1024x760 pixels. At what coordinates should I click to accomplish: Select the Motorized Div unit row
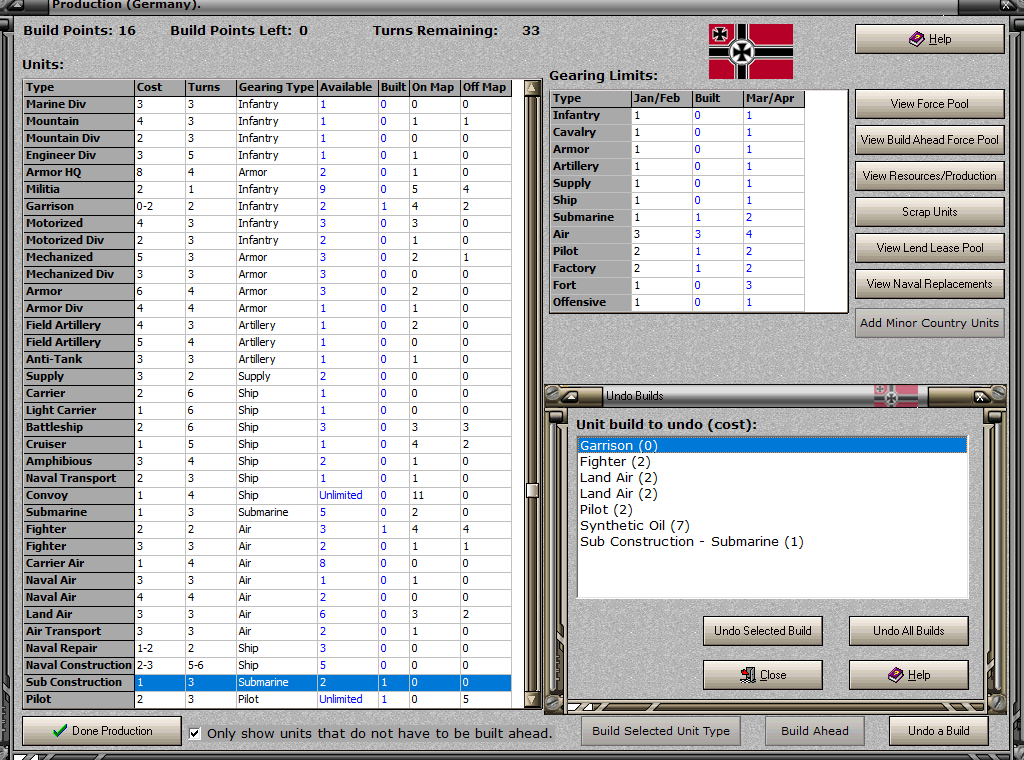point(268,240)
